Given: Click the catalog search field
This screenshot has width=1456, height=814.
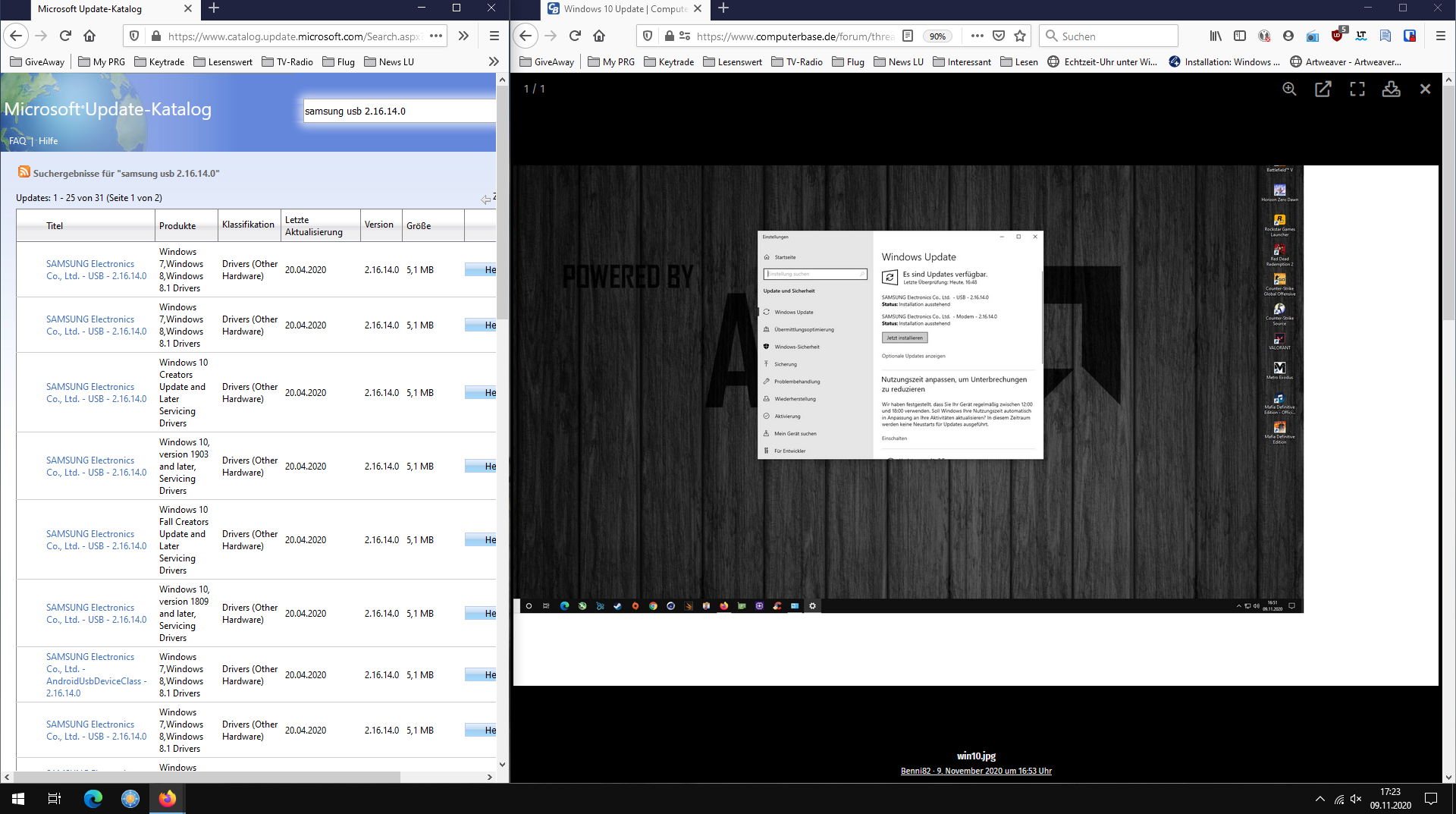Looking at the screenshot, I should (400, 111).
